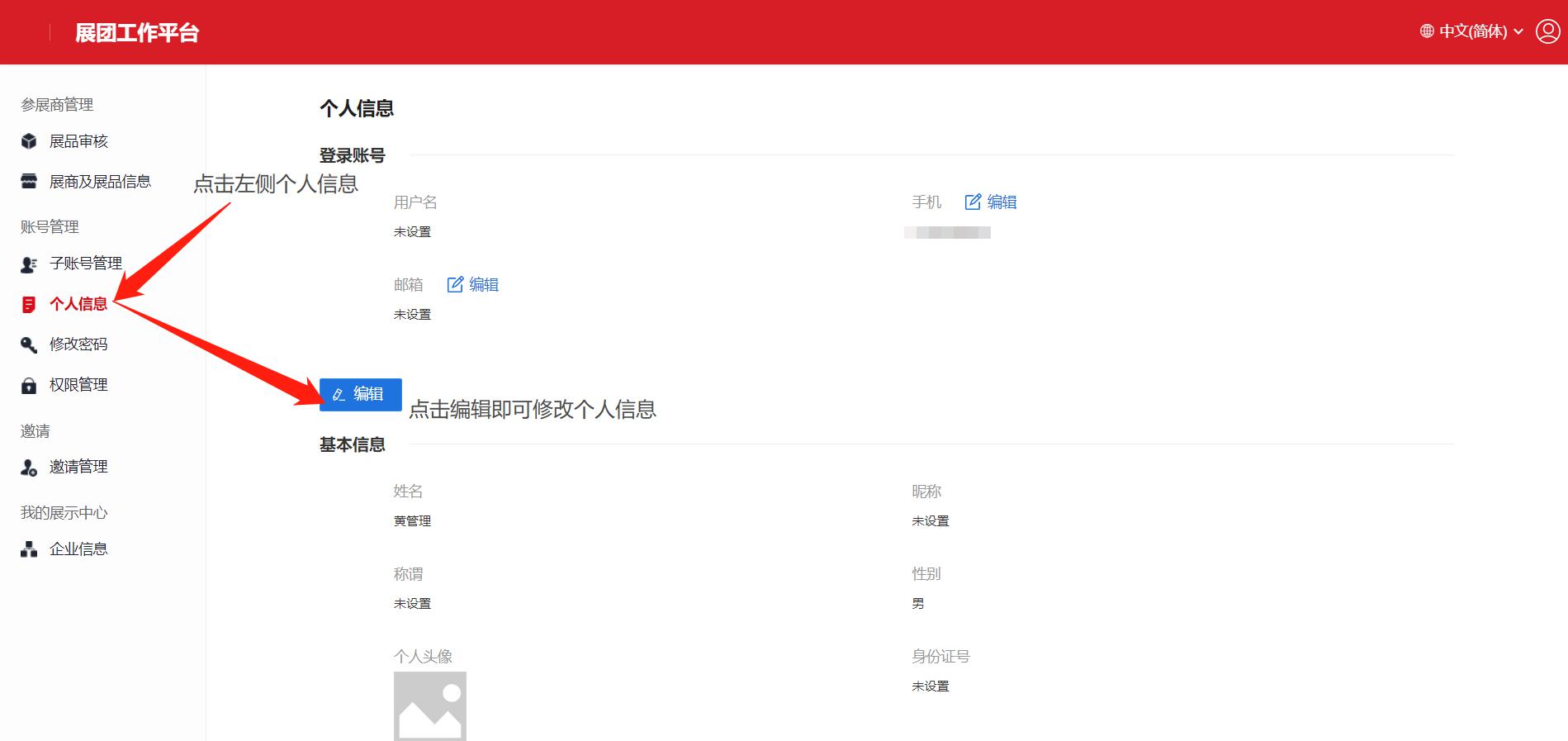
Task: Click the store icon beside 展商及展品信息
Action: pyautogui.click(x=29, y=182)
